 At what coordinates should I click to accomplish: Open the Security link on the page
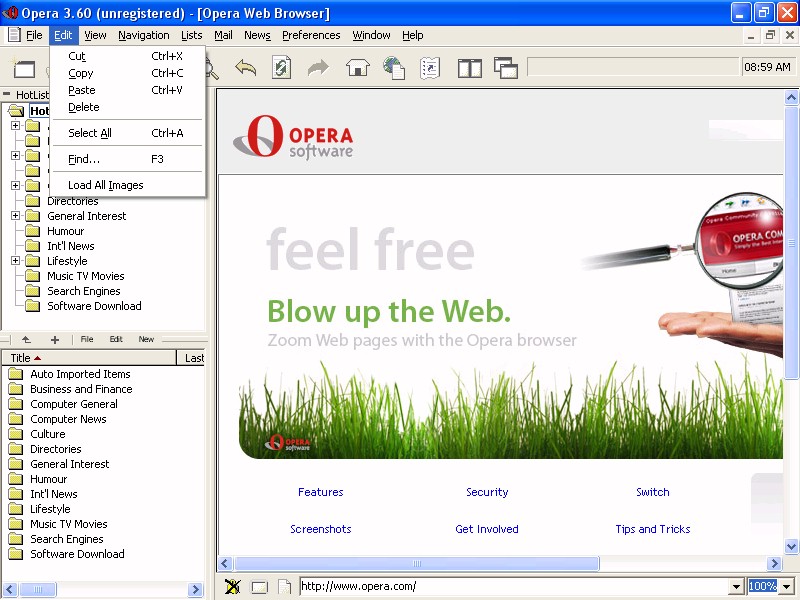click(x=487, y=492)
